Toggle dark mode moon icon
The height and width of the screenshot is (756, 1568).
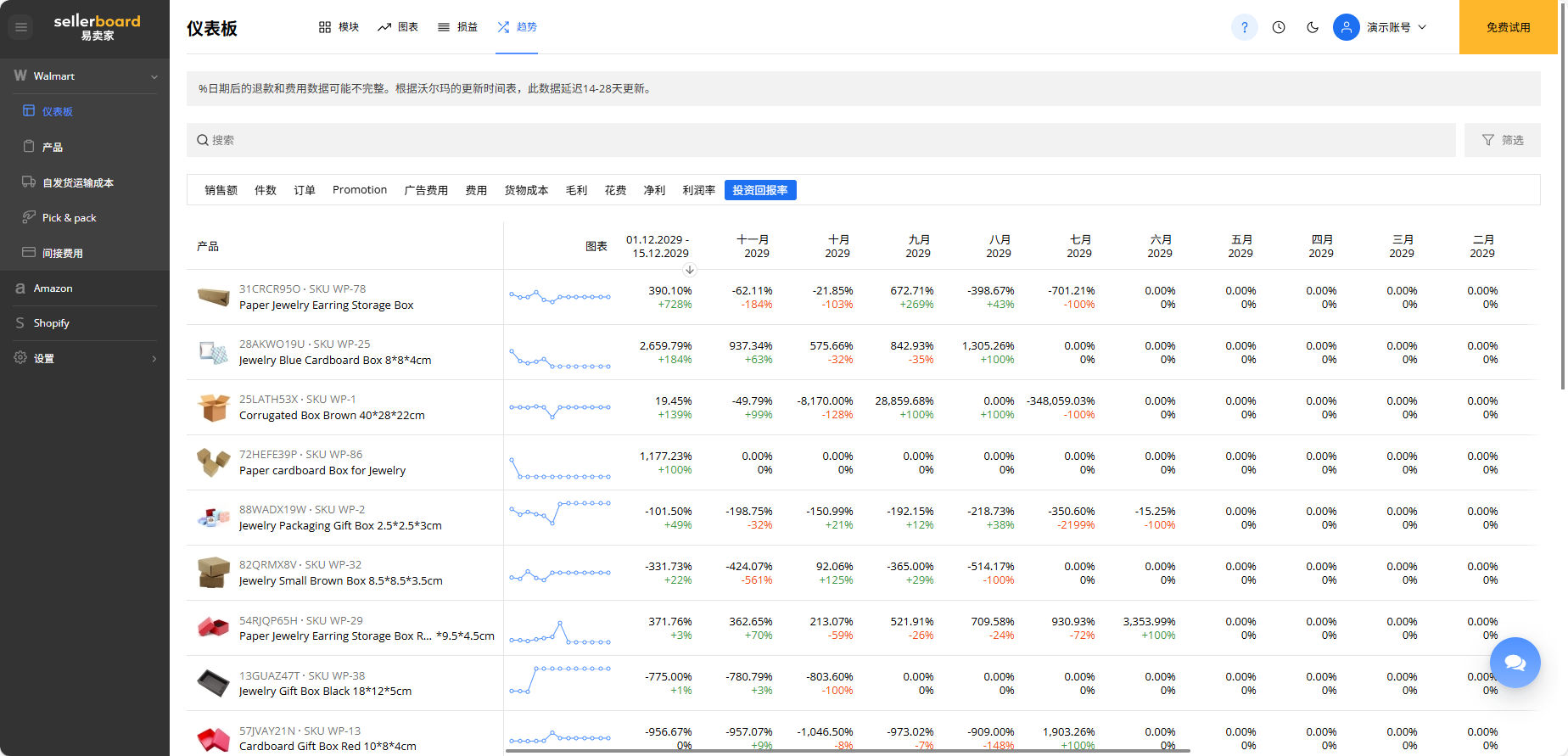1313,27
